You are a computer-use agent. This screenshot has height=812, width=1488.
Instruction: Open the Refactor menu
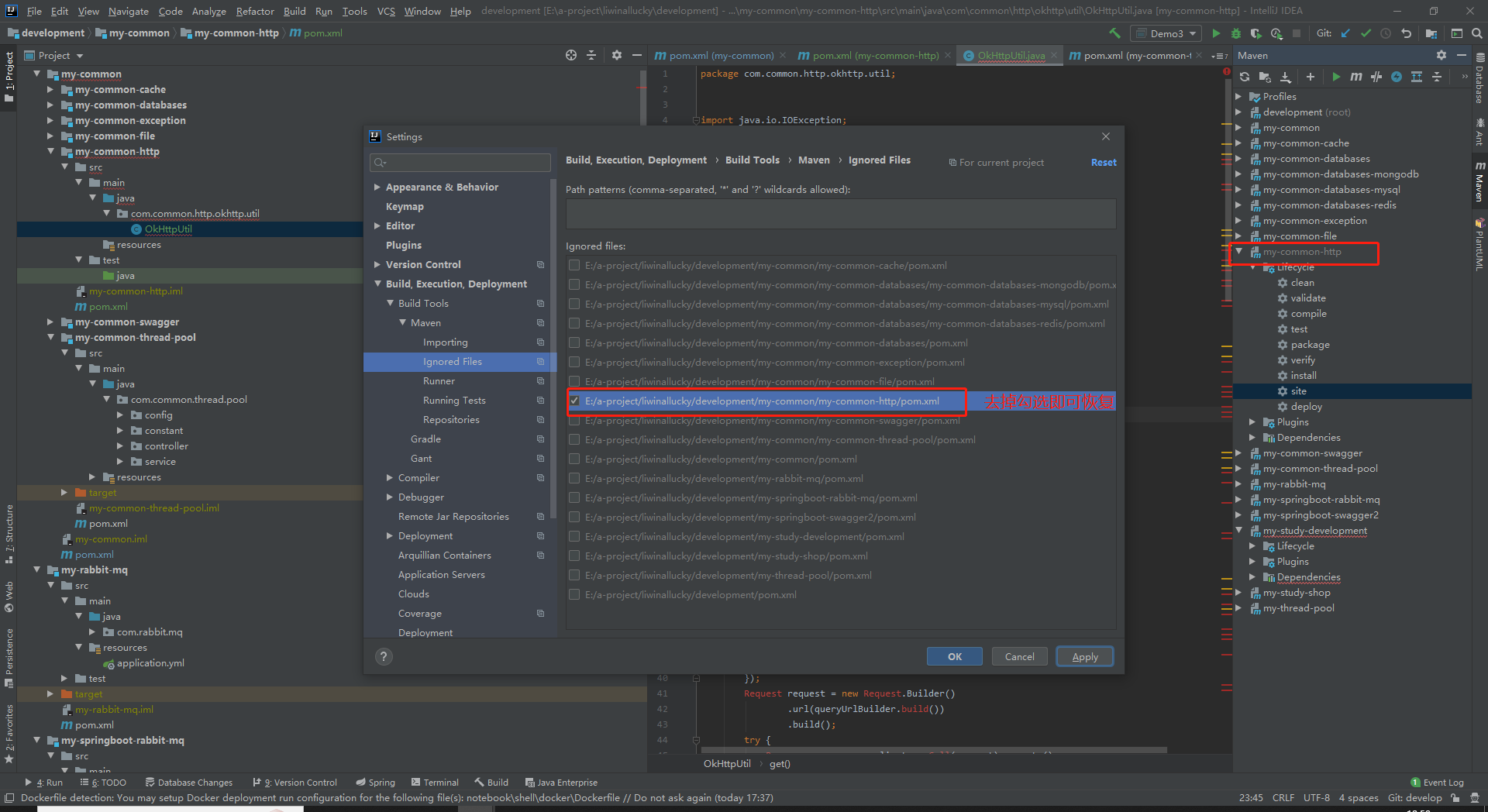(x=255, y=11)
